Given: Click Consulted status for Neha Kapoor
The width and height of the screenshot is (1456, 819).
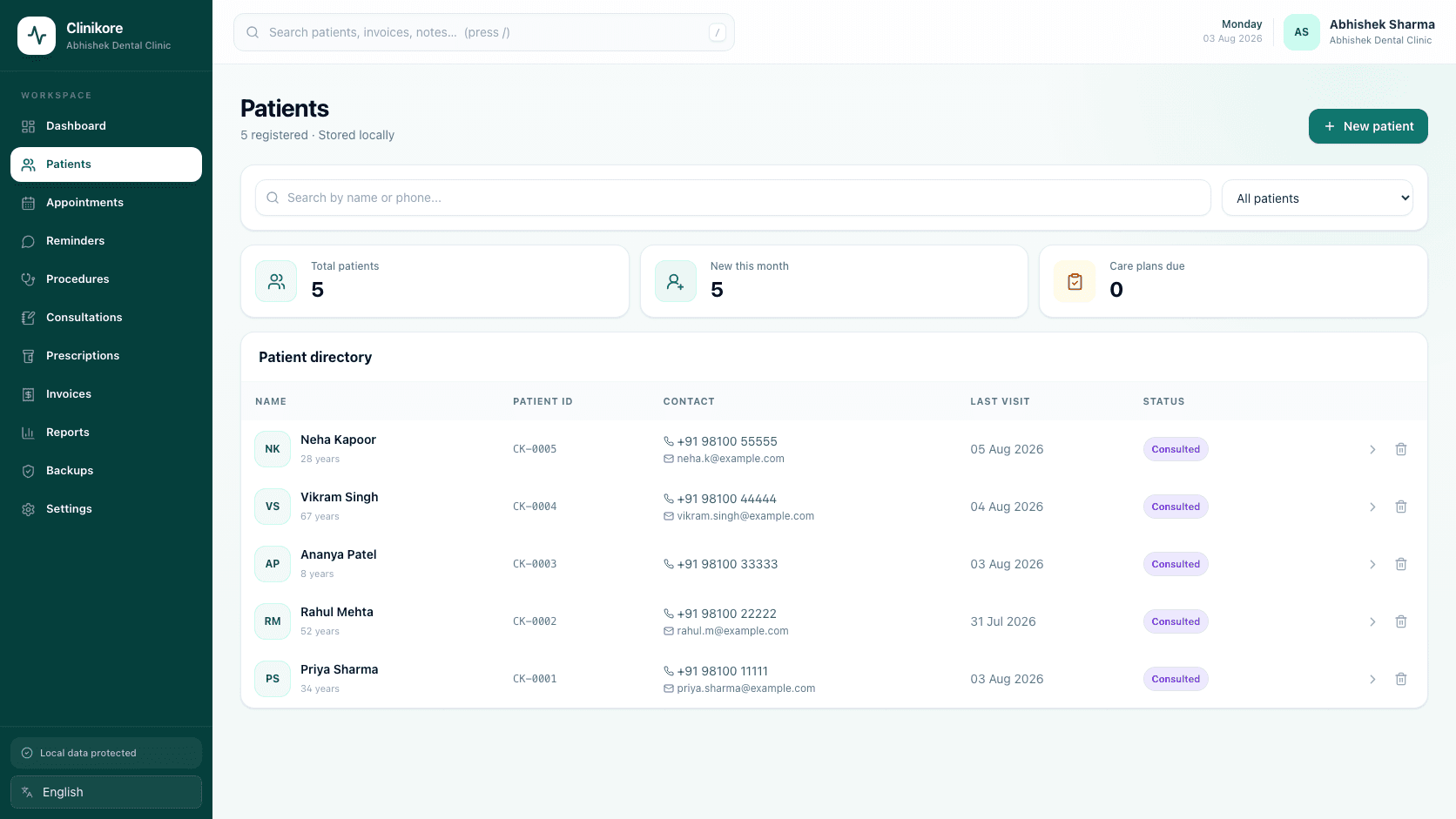Looking at the screenshot, I should [x=1176, y=449].
